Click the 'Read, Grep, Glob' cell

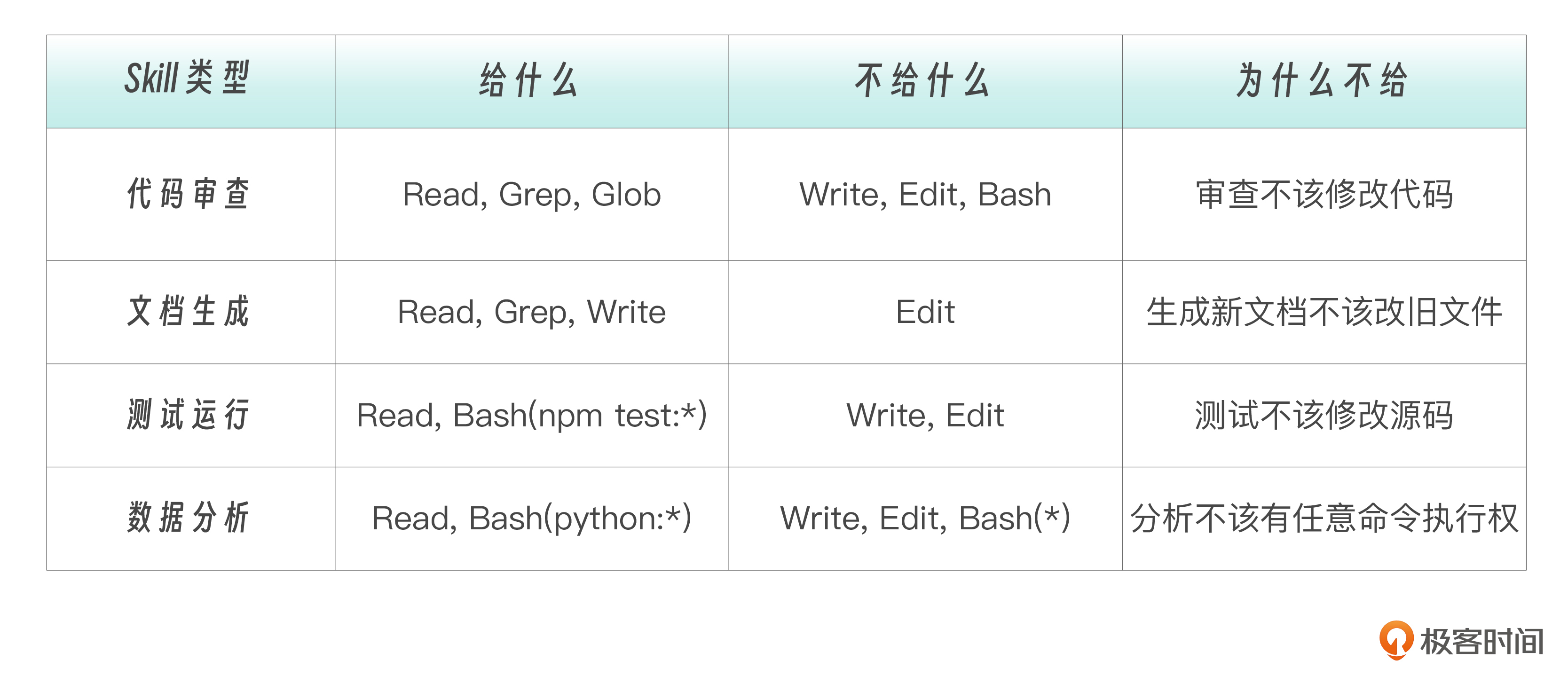click(531, 195)
